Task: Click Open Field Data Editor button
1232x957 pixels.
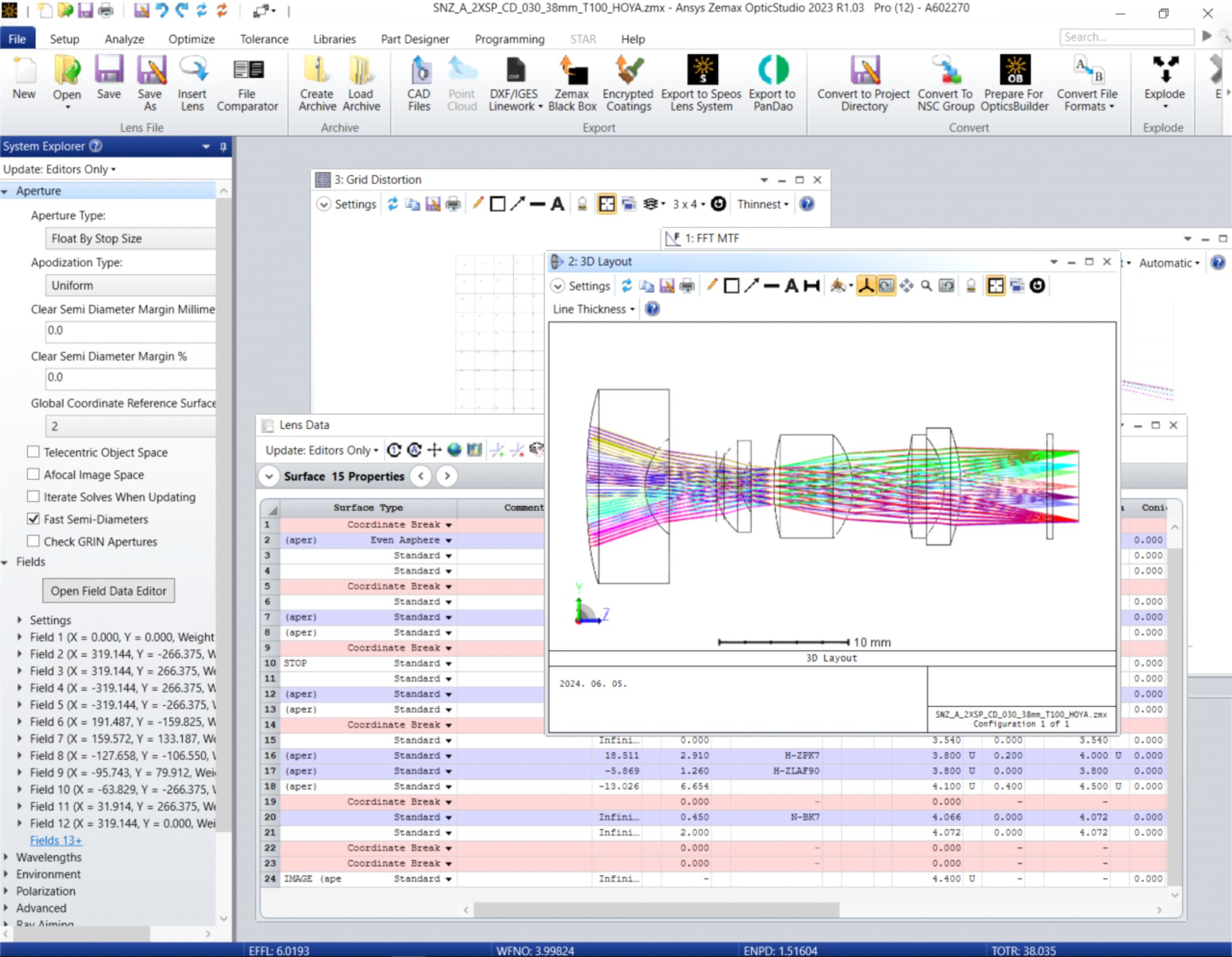Action: pyautogui.click(x=108, y=590)
